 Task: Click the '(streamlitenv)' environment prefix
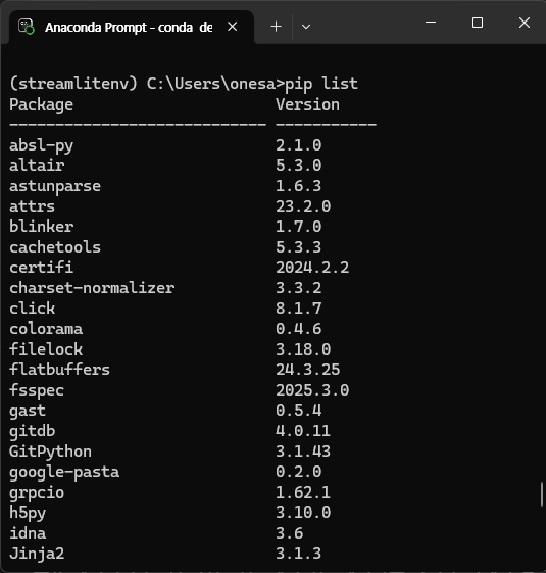point(73,84)
